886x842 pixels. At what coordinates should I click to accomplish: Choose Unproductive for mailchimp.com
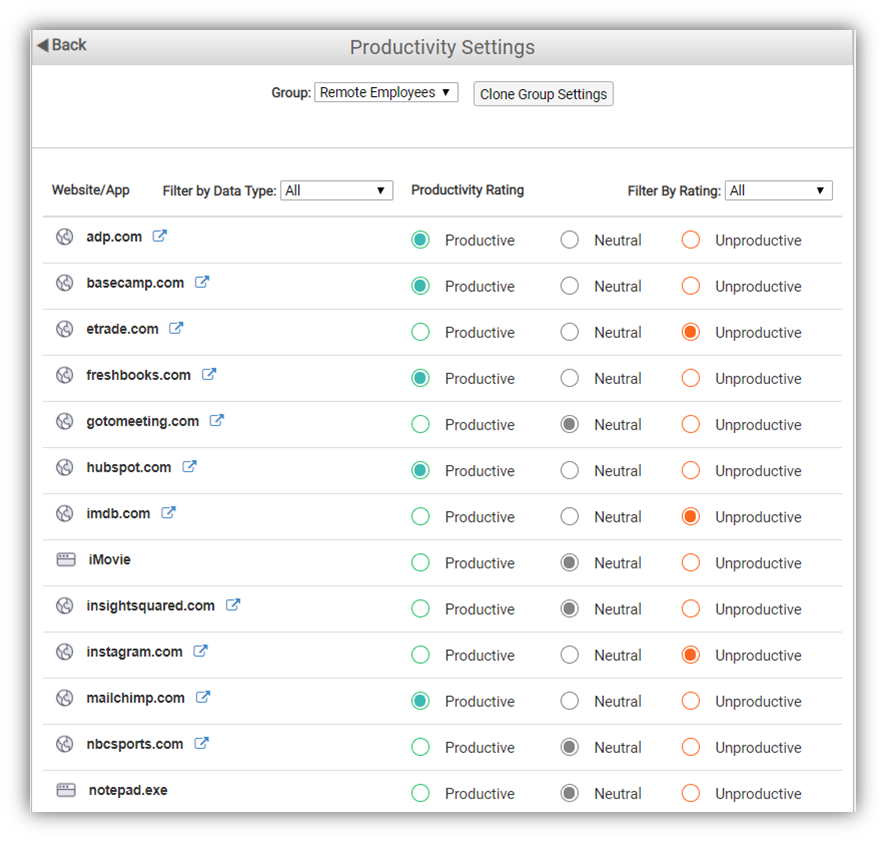690,701
